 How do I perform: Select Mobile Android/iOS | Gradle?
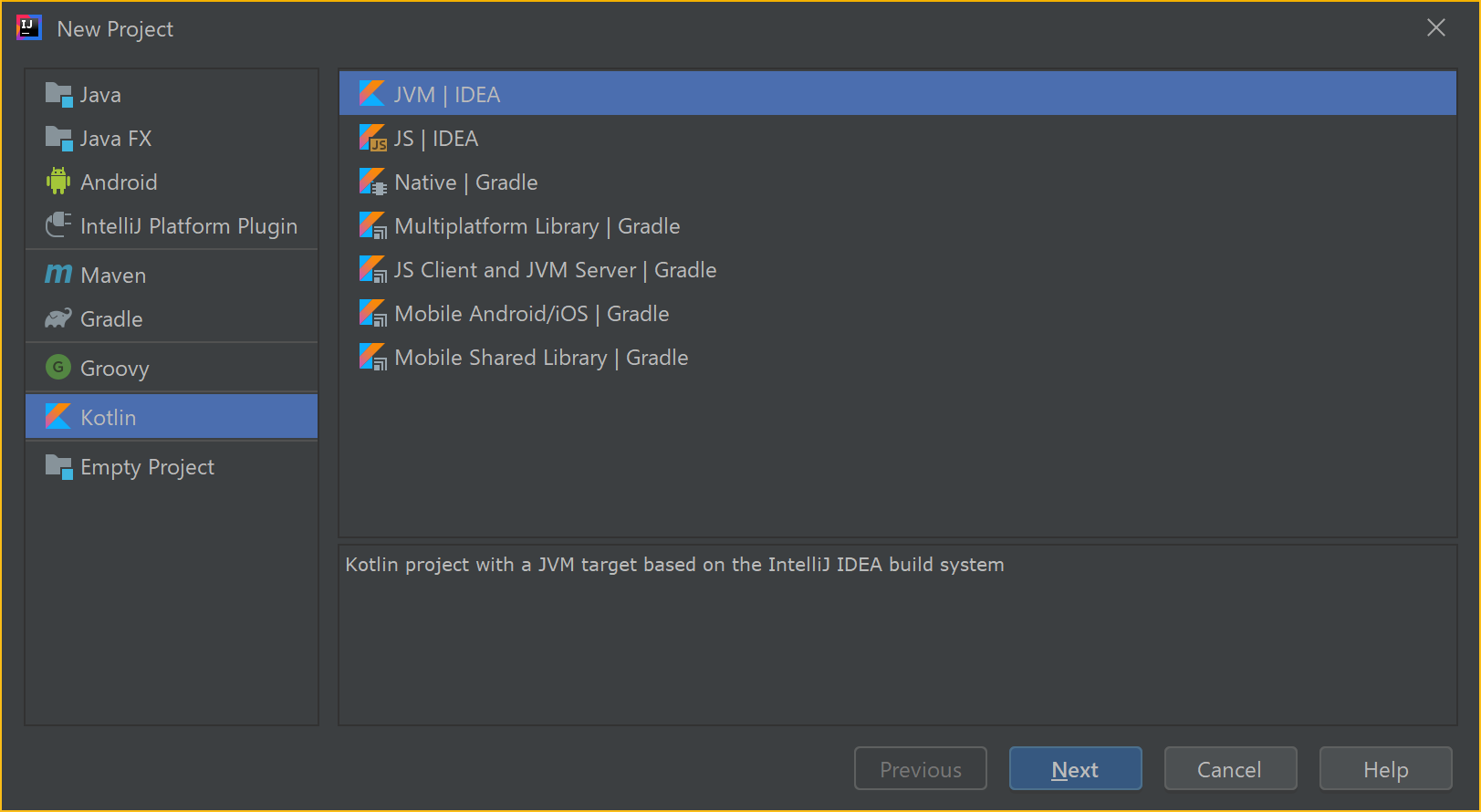coord(531,313)
